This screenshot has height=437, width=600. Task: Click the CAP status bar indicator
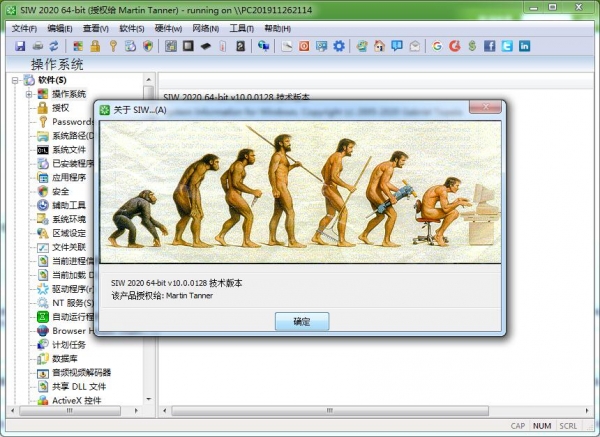tap(518, 426)
